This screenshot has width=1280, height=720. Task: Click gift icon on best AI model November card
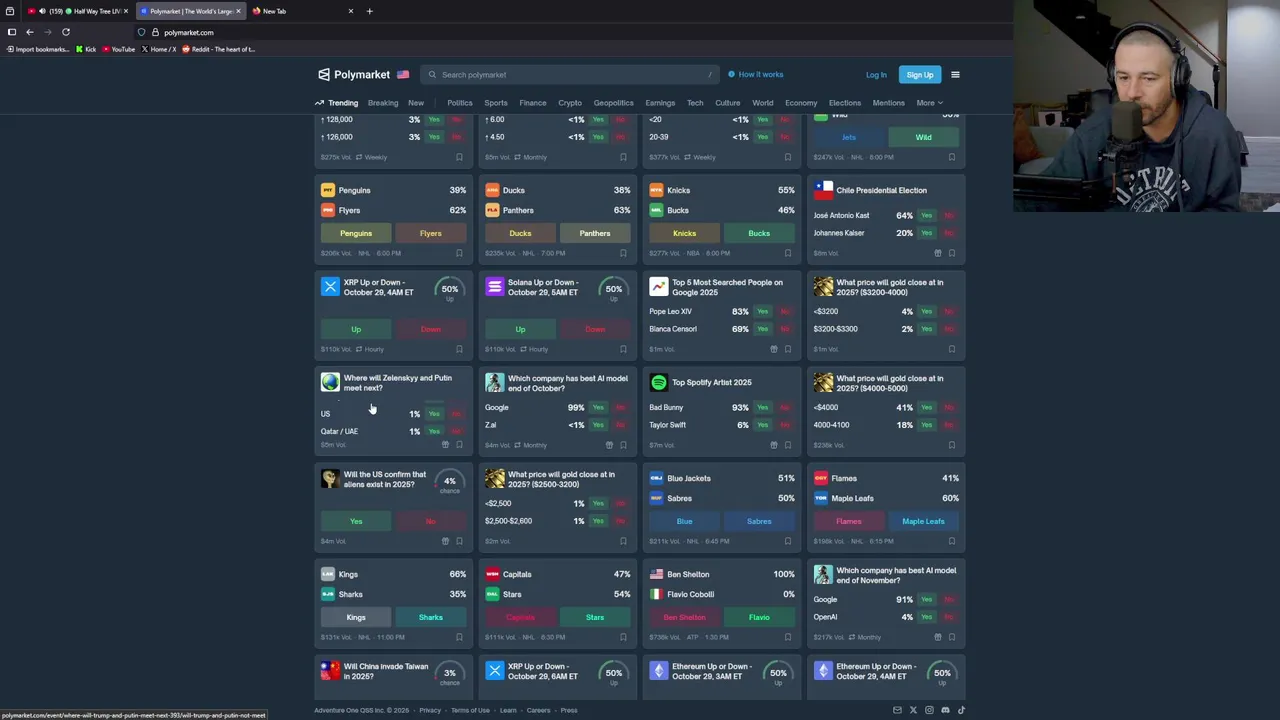(937, 637)
